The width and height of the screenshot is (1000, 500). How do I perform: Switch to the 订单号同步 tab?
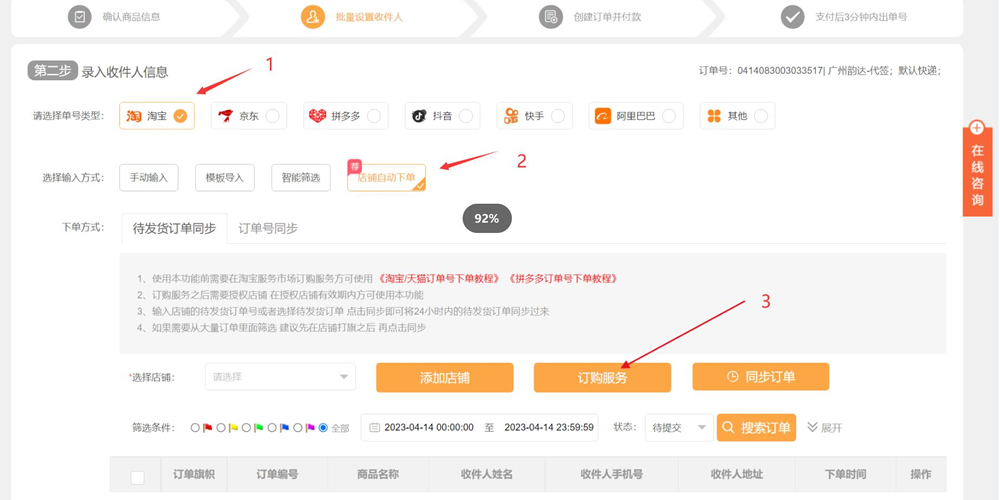click(268, 228)
